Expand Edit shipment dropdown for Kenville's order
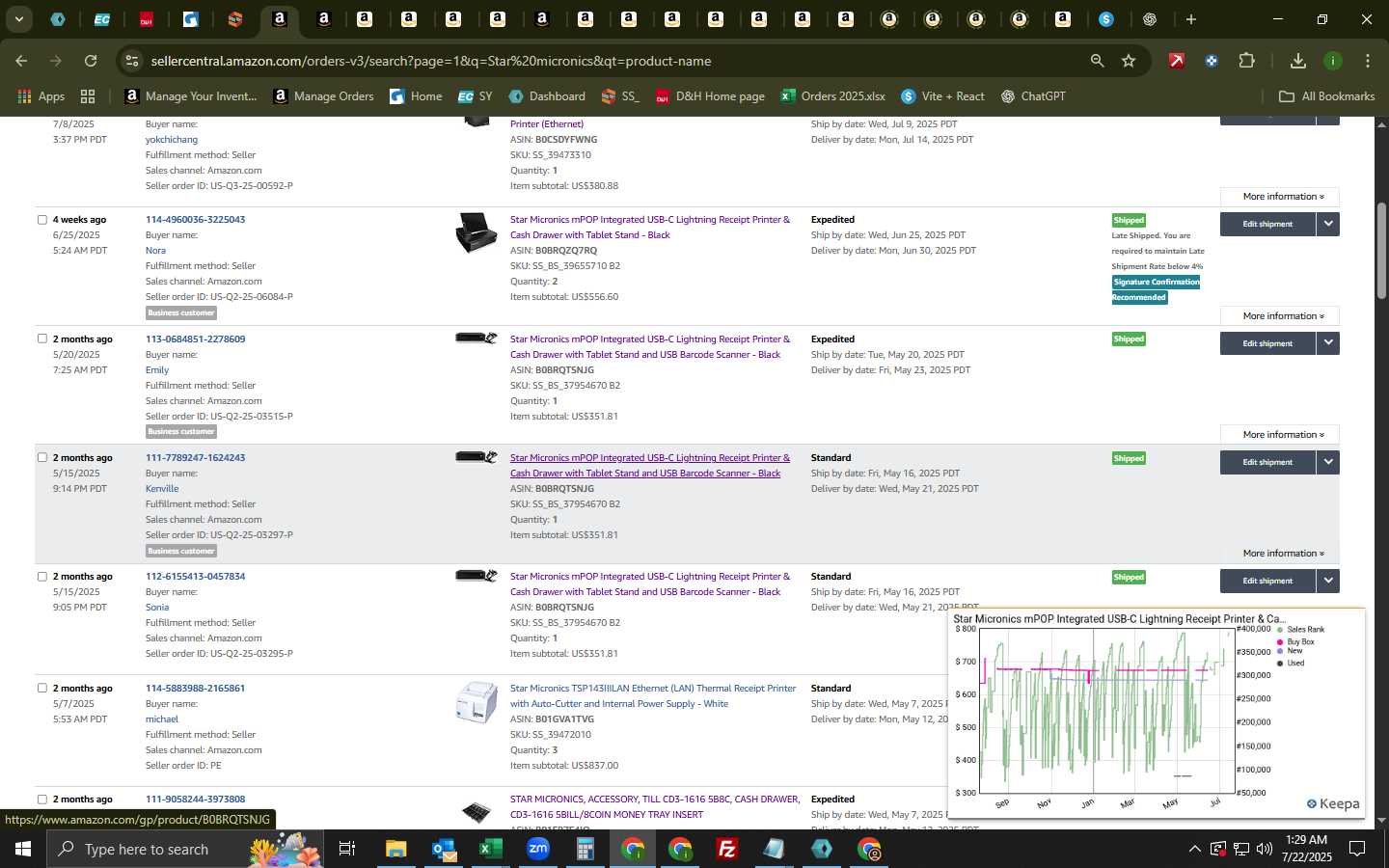Image resolution: width=1389 pixels, height=868 pixels. [1328, 462]
